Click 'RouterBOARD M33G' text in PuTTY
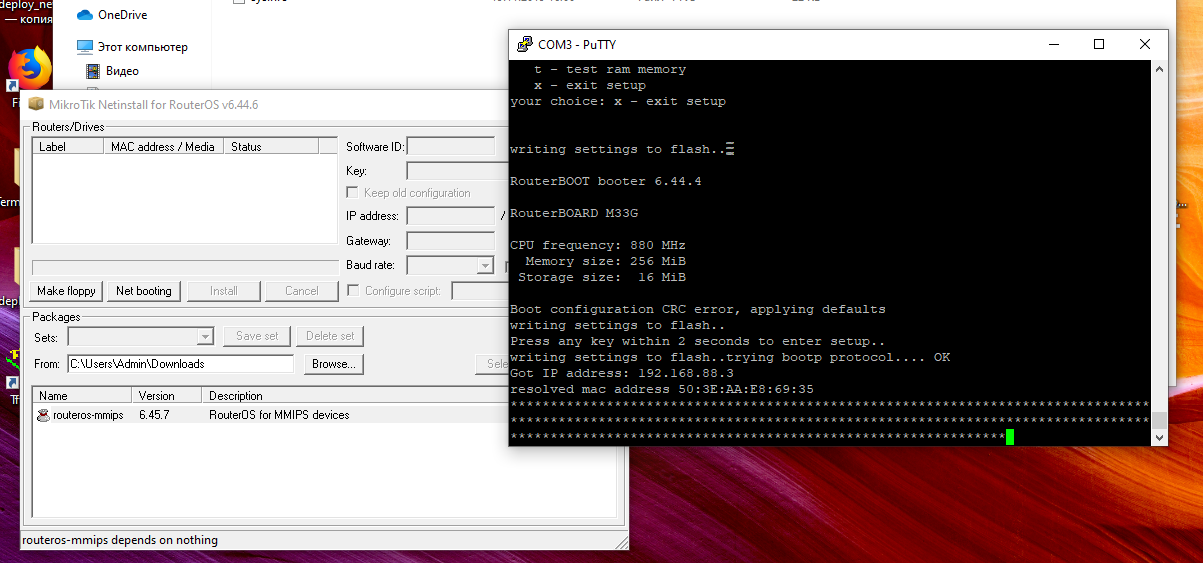Screen dimensions: 1203x563 coord(574,213)
